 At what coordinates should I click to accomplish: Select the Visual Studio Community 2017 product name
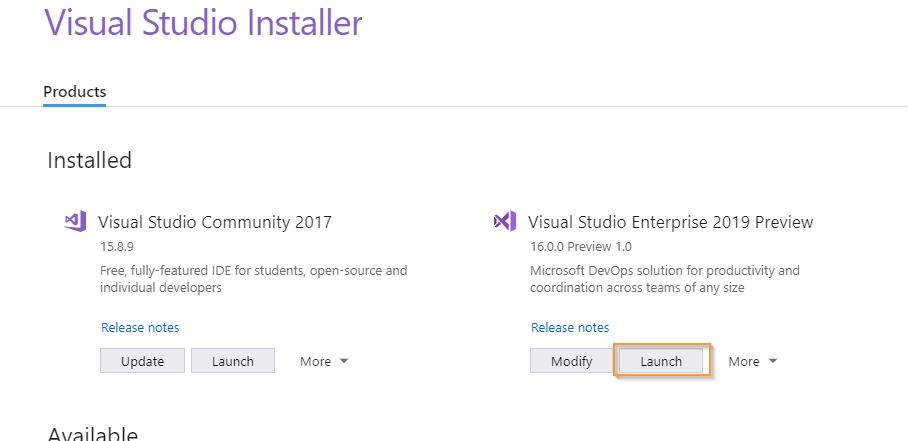tap(215, 222)
